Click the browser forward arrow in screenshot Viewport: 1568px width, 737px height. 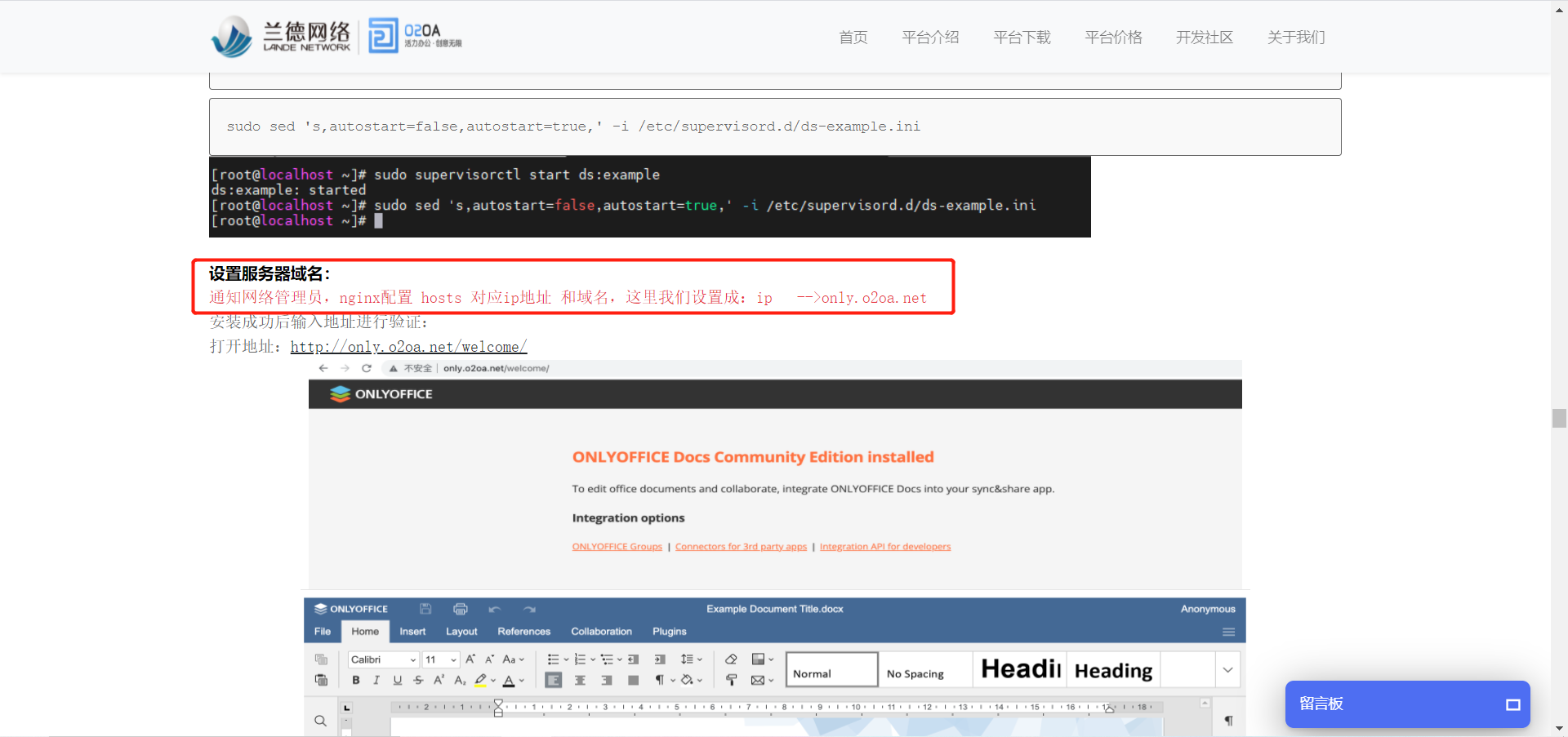point(345,368)
